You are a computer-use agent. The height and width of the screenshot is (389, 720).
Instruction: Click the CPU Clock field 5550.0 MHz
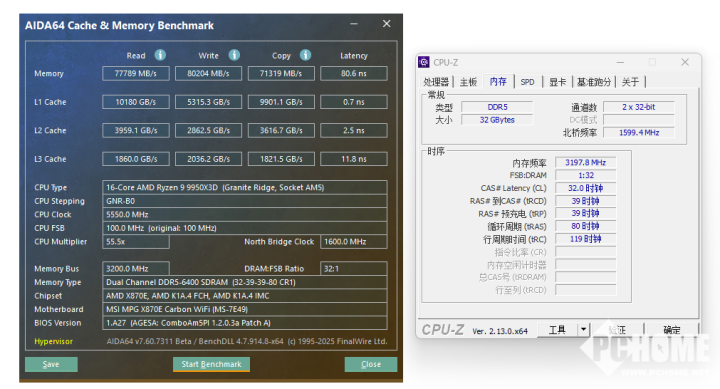(244, 214)
